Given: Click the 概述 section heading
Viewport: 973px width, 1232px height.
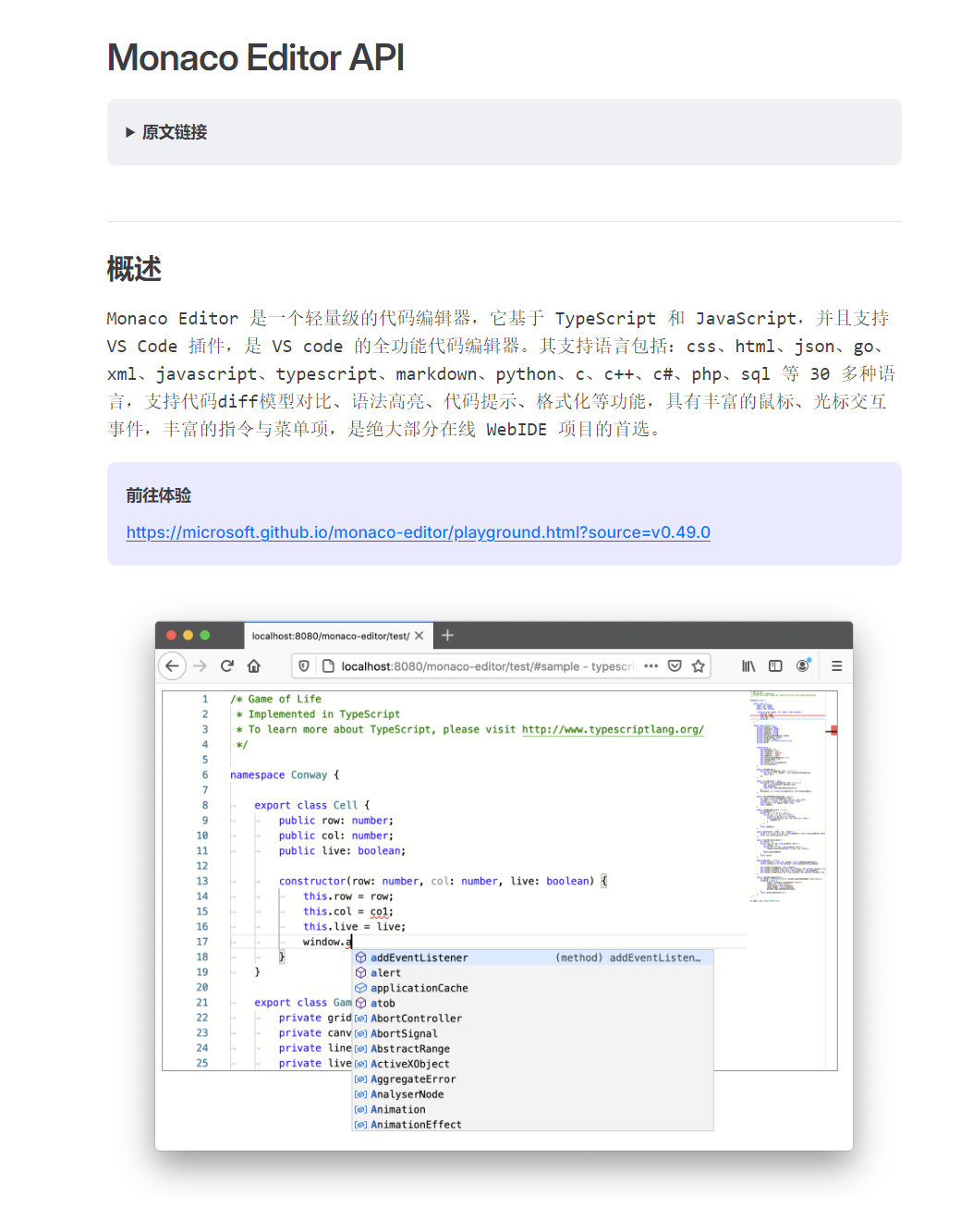Looking at the screenshot, I should (134, 269).
